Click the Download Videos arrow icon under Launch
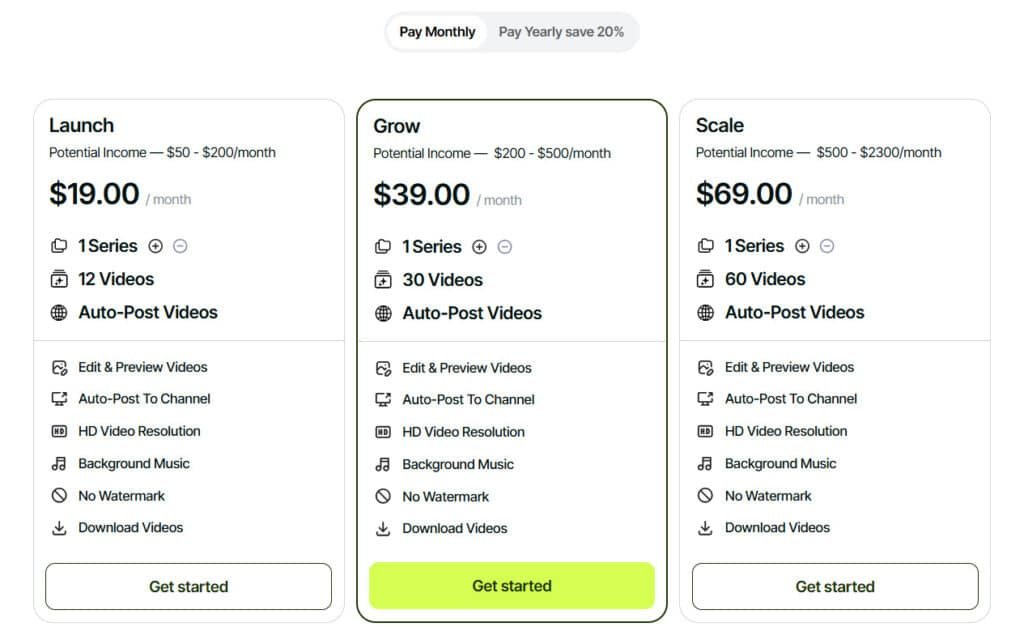Image resolution: width=1024 pixels, height=627 pixels. pyautogui.click(x=58, y=528)
